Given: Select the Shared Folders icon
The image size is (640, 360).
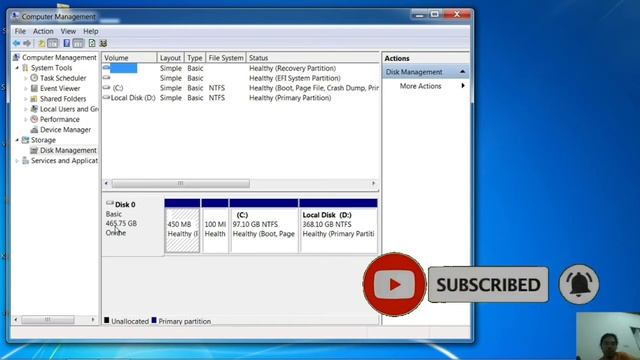Looking at the screenshot, I should 34,99.
